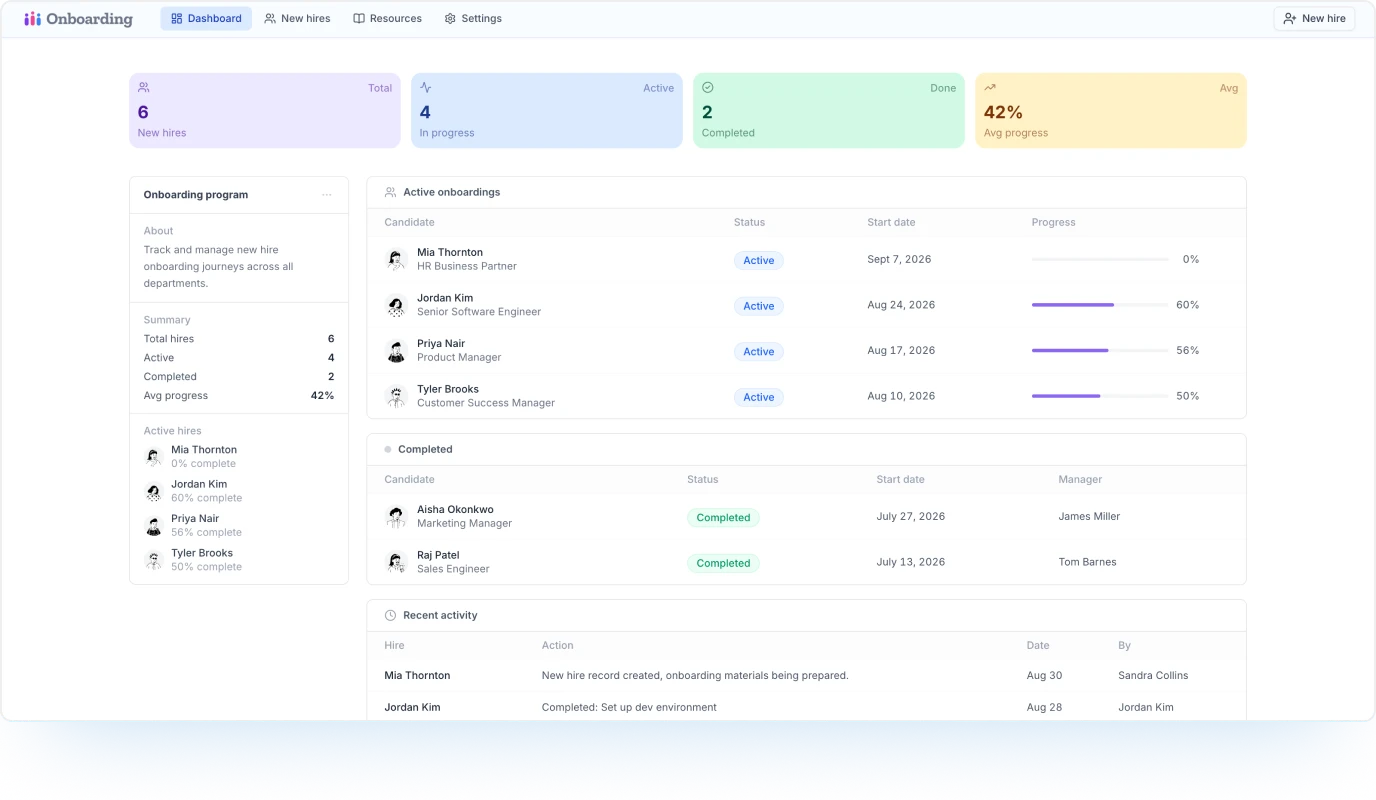Click '60% complete' under Jordan Kim in sidebar
The image size is (1376, 800).
coord(206,498)
